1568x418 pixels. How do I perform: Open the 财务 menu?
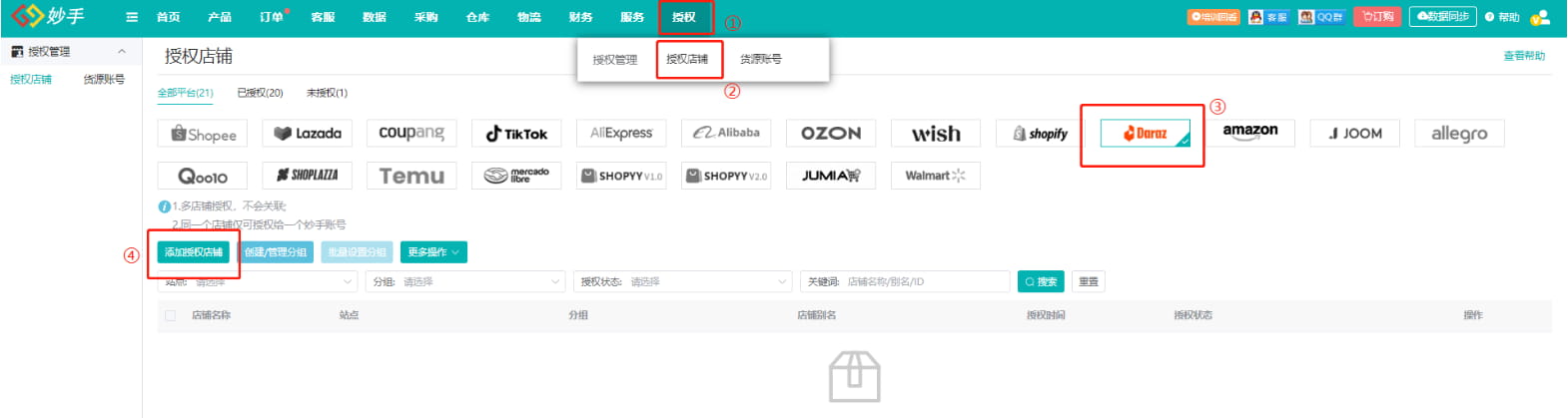(x=580, y=17)
